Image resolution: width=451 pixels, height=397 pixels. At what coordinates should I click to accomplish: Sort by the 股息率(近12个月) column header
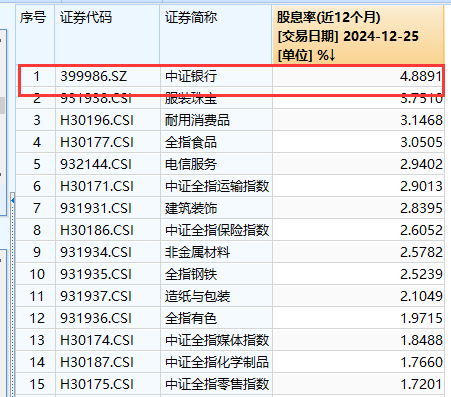click(358, 35)
